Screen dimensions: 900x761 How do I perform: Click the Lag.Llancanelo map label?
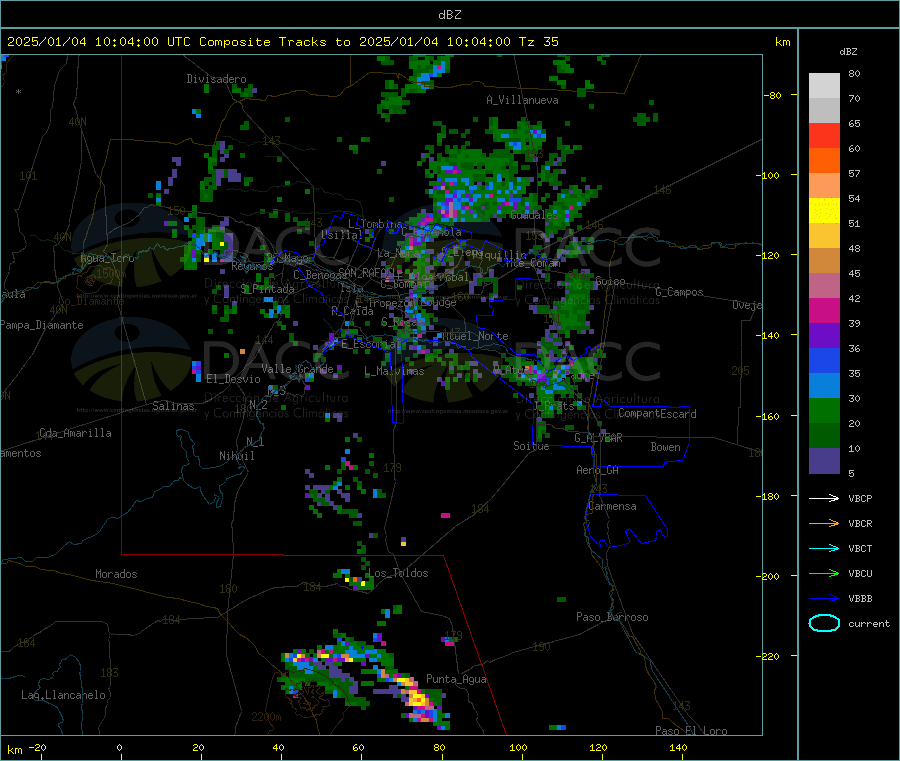[x=63, y=696]
